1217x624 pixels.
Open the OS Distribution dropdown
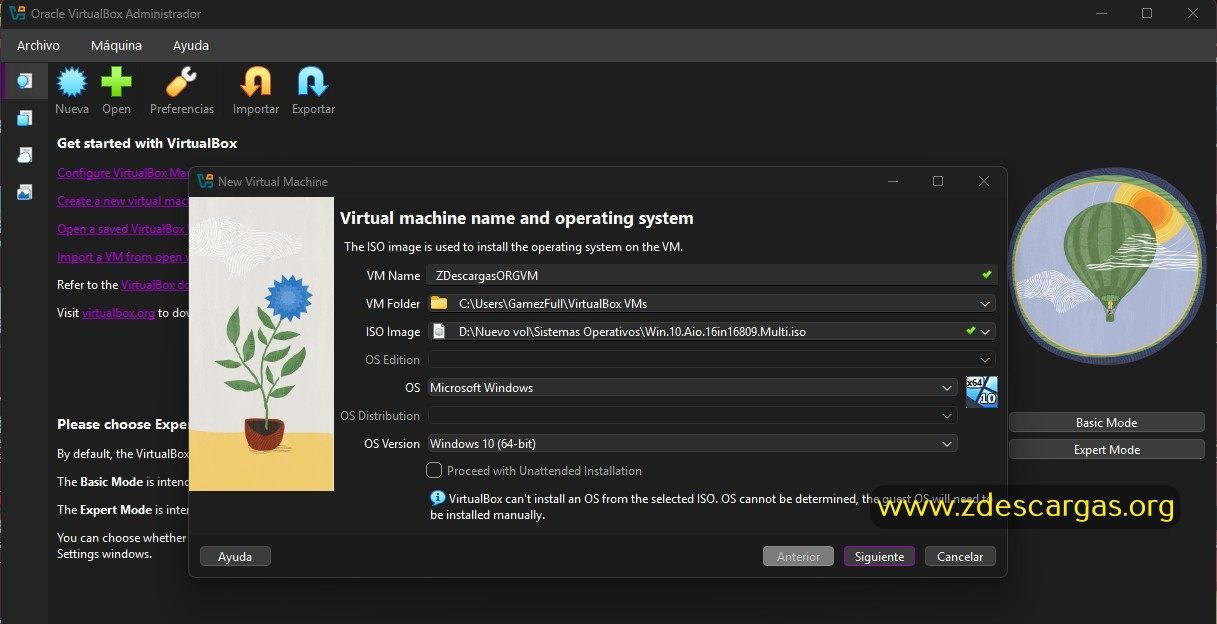pyautogui.click(x=948, y=415)
